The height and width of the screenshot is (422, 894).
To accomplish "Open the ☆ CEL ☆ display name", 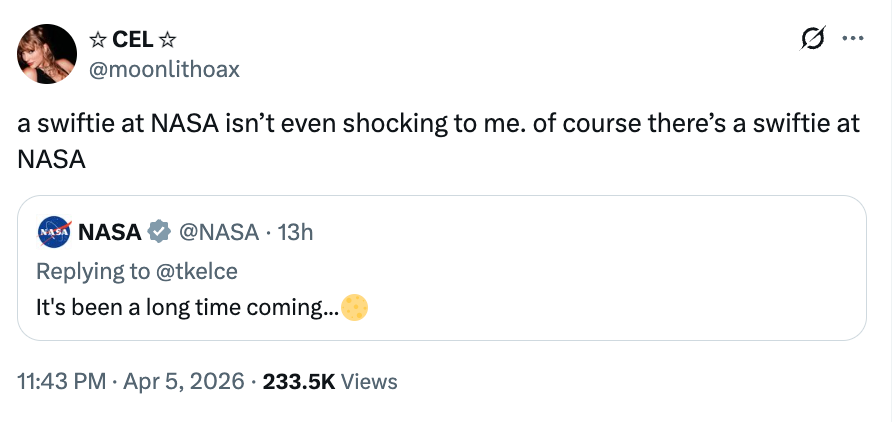I will [133, 40].
